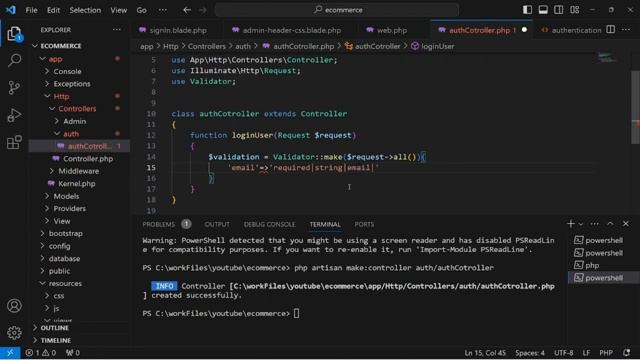Create a new terminal with plus icon
The width and height of the screenshot is (640, 360).
[571, 224]
